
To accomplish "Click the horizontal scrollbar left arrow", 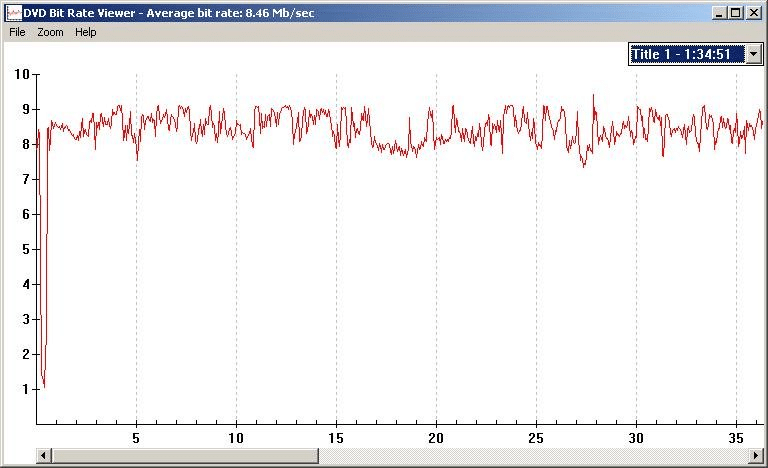I will coord(44,456).
